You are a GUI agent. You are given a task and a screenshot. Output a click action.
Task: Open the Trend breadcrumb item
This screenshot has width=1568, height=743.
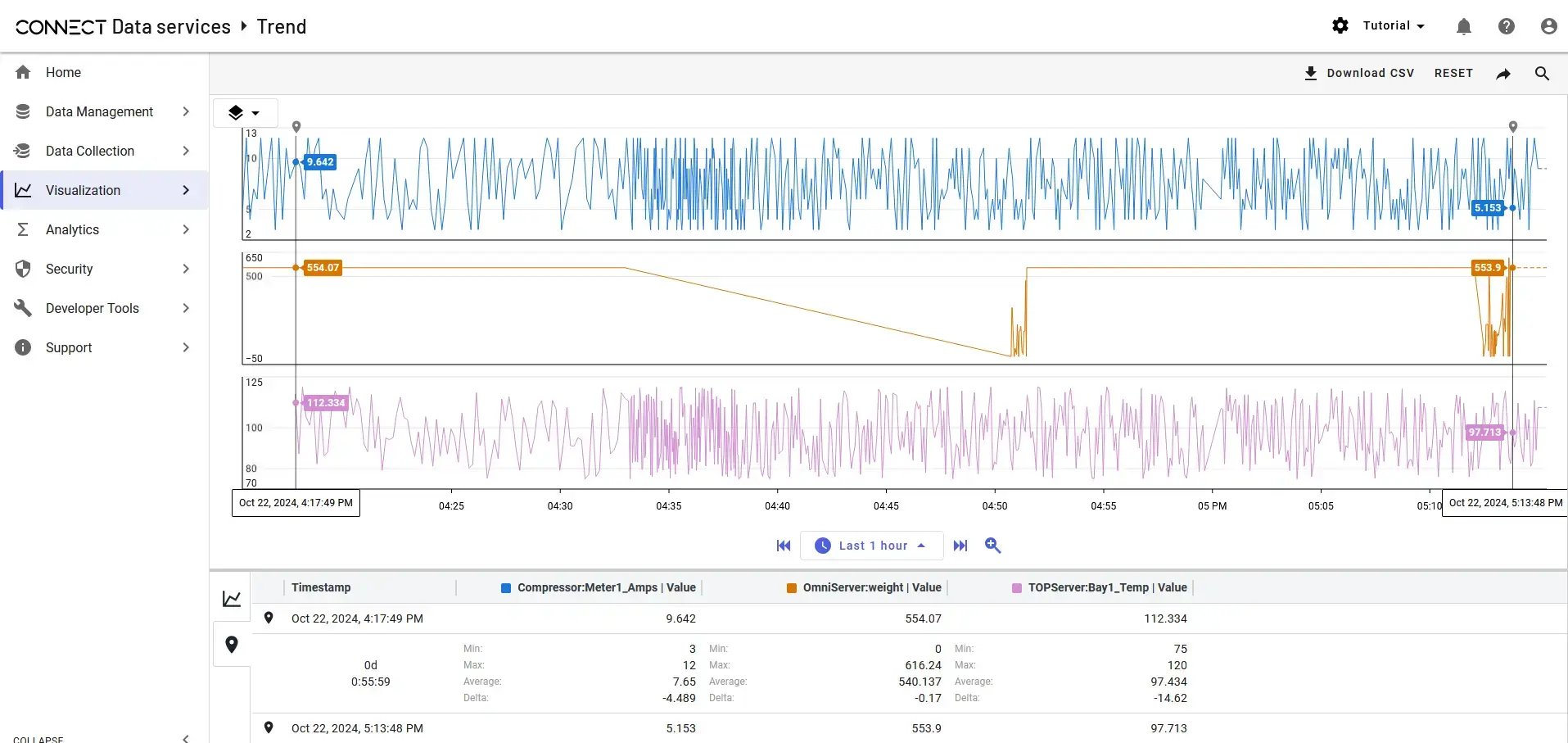[x=281, y=26]
